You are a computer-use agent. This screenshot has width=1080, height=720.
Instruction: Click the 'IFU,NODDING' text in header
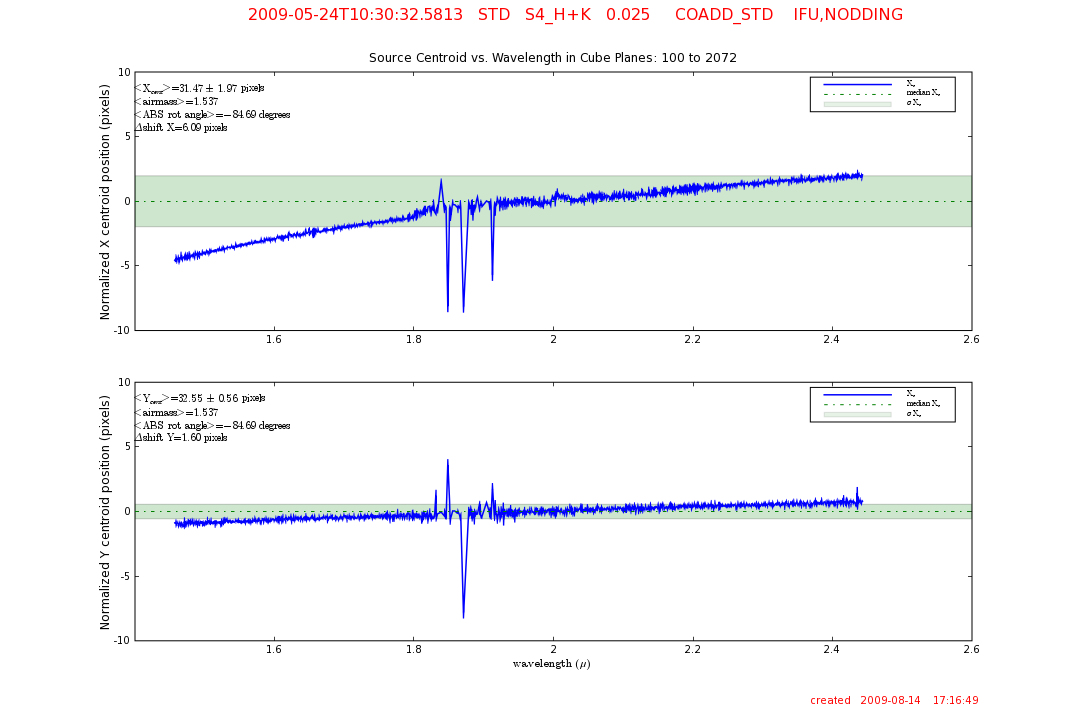848,15
